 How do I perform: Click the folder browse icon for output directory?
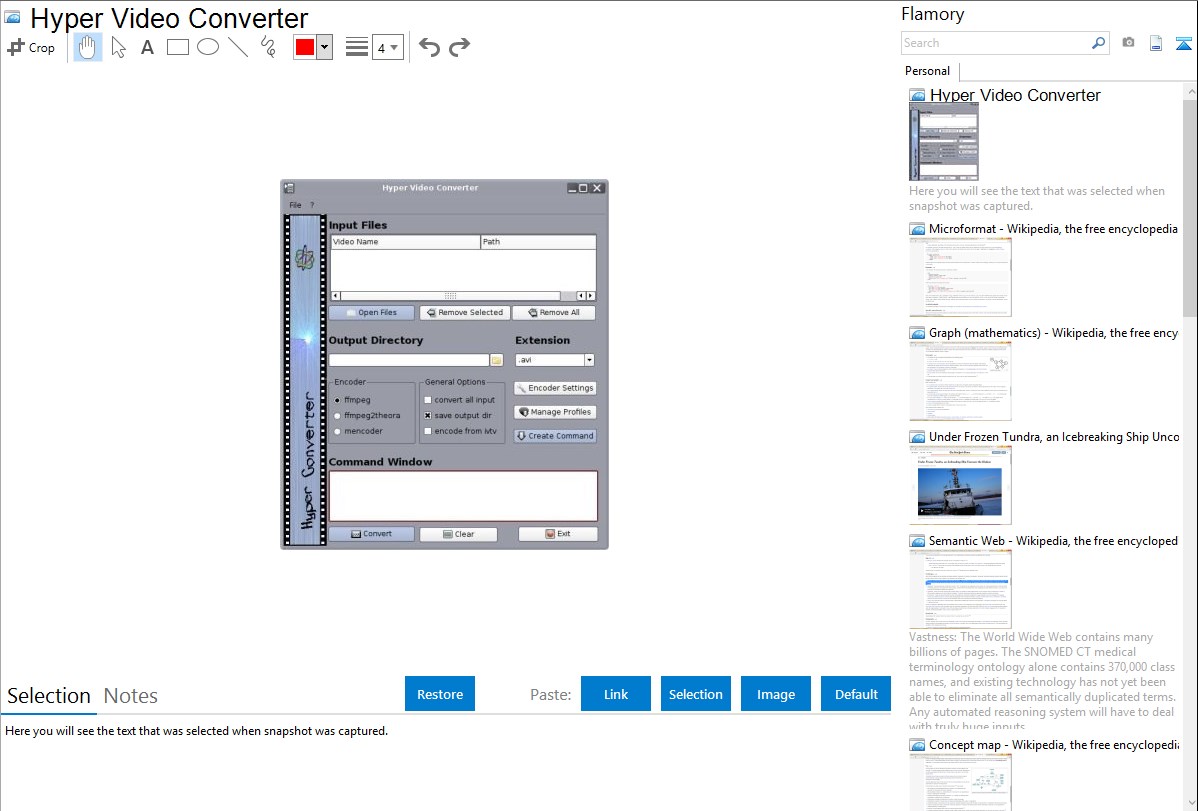497,360
